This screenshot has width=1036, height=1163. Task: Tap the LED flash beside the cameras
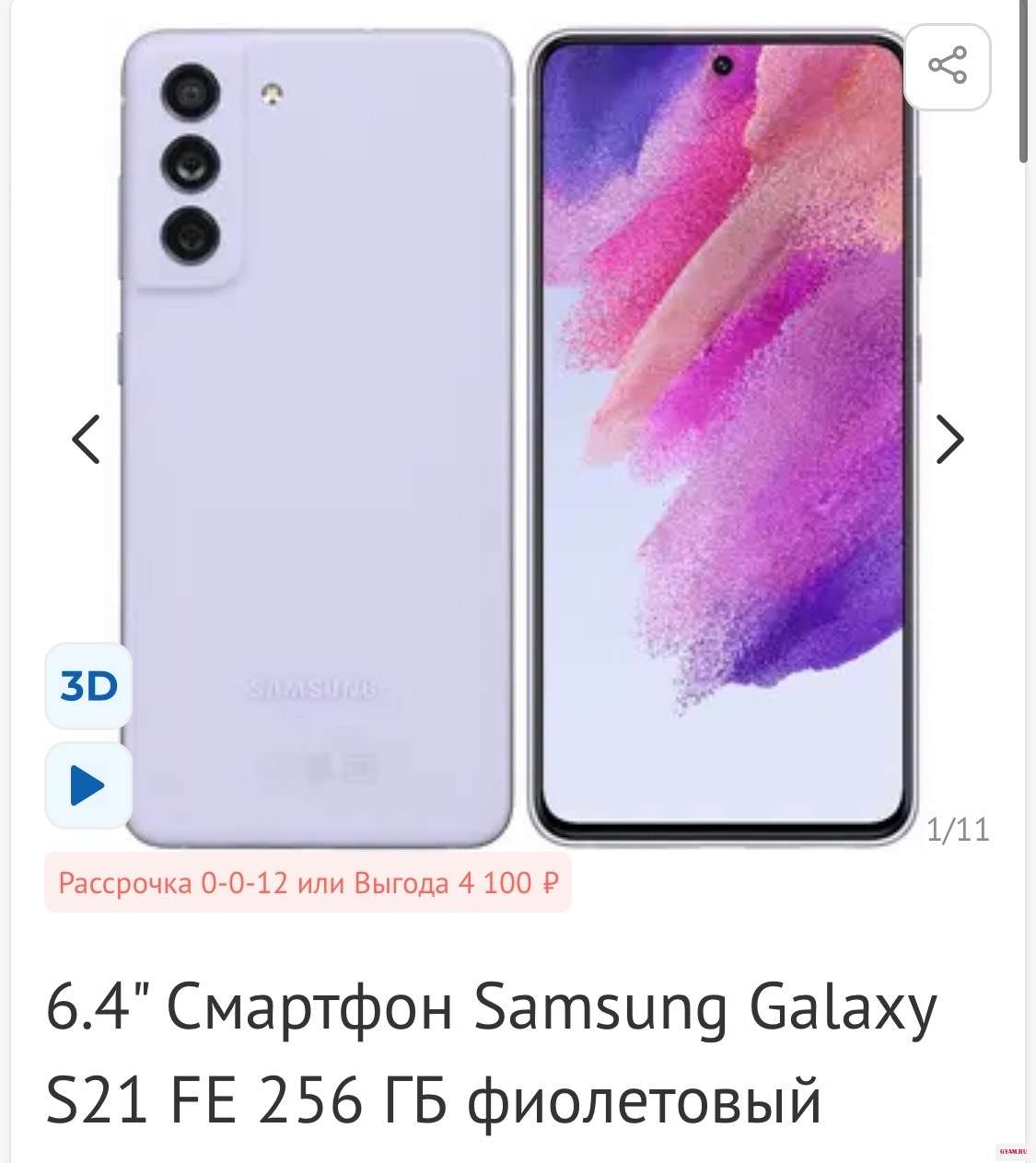click(271, 93)
